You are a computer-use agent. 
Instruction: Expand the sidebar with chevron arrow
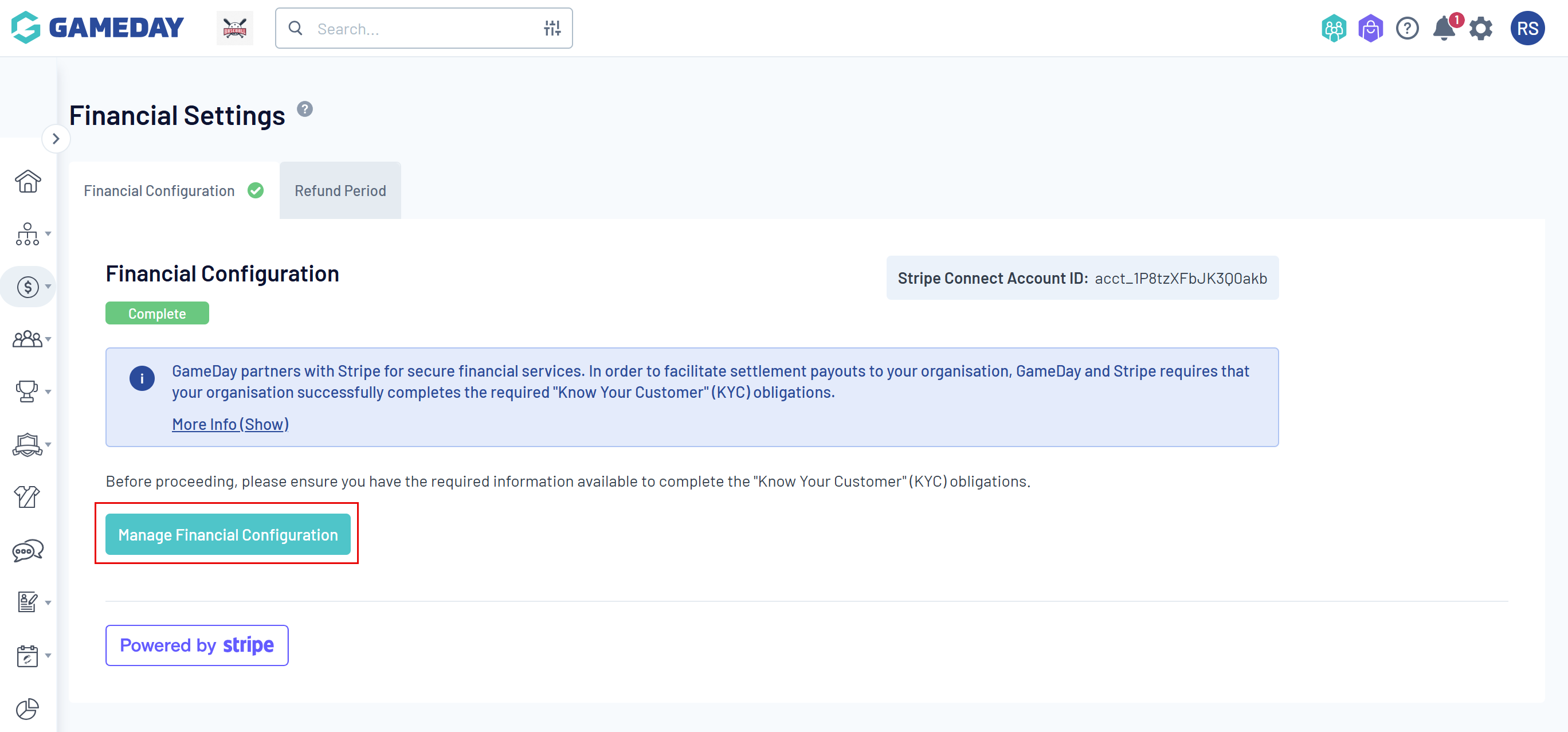56,139
